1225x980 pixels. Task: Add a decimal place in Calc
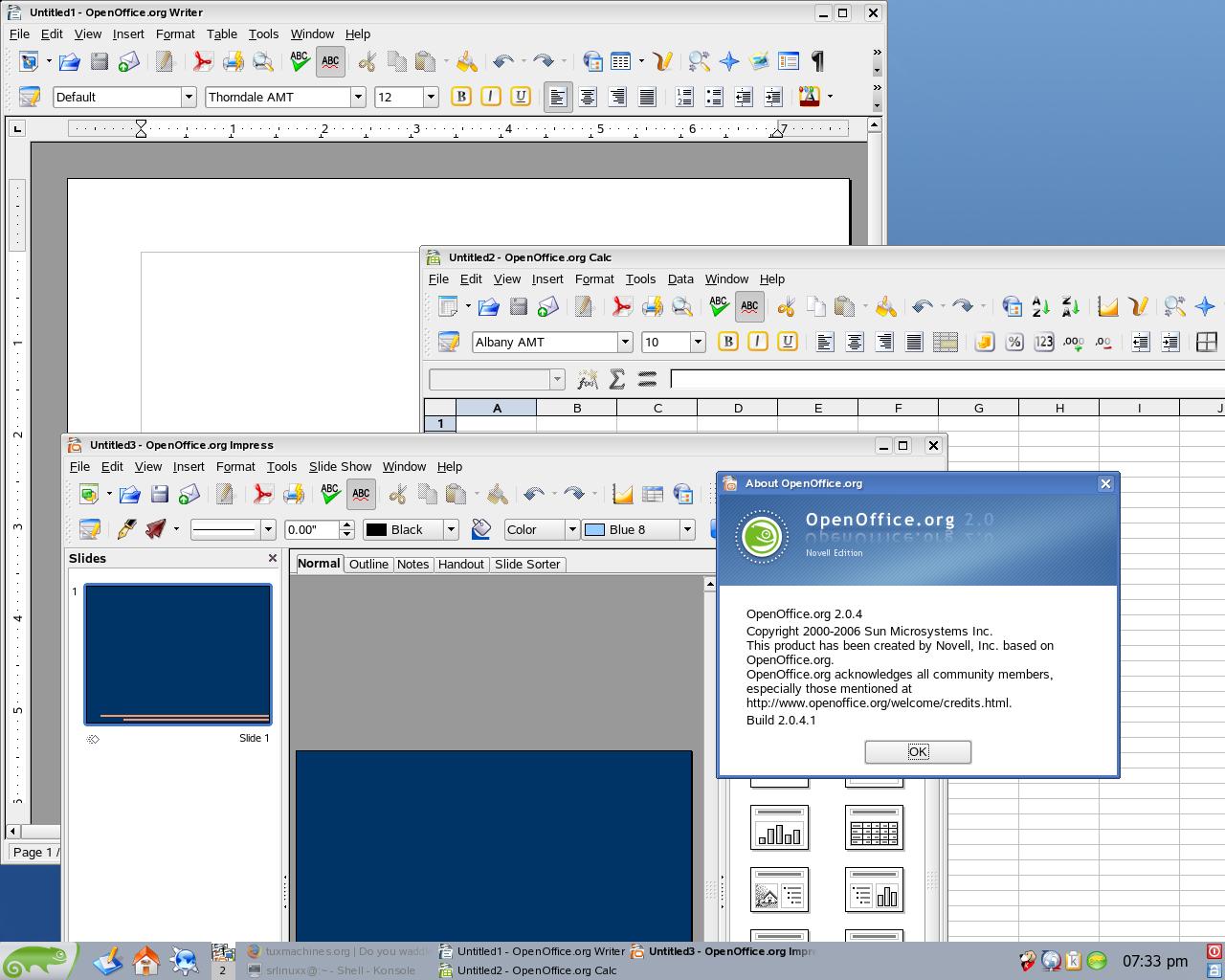click(1074, 342)
